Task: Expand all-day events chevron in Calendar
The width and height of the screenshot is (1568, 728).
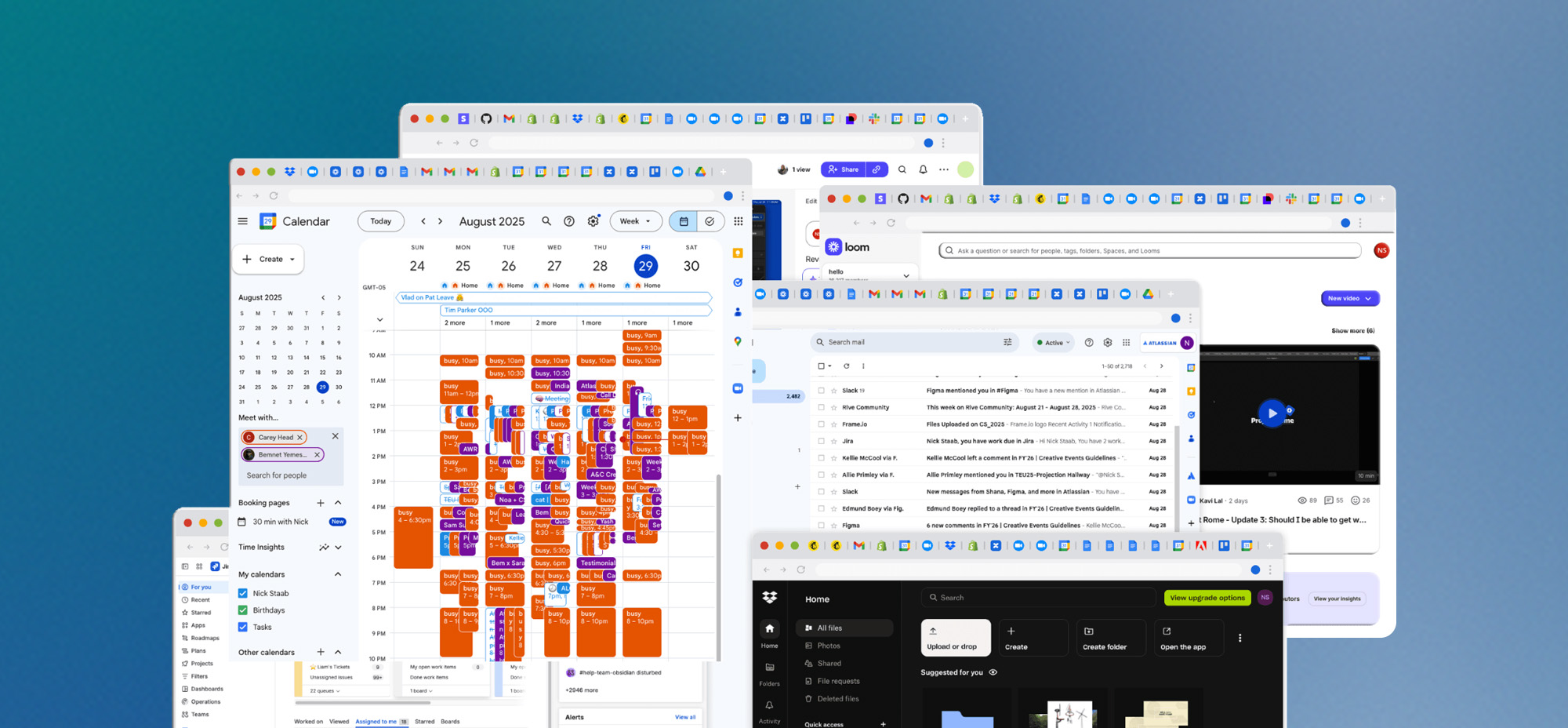Action: pyautogui.click(x=379, y=319)
